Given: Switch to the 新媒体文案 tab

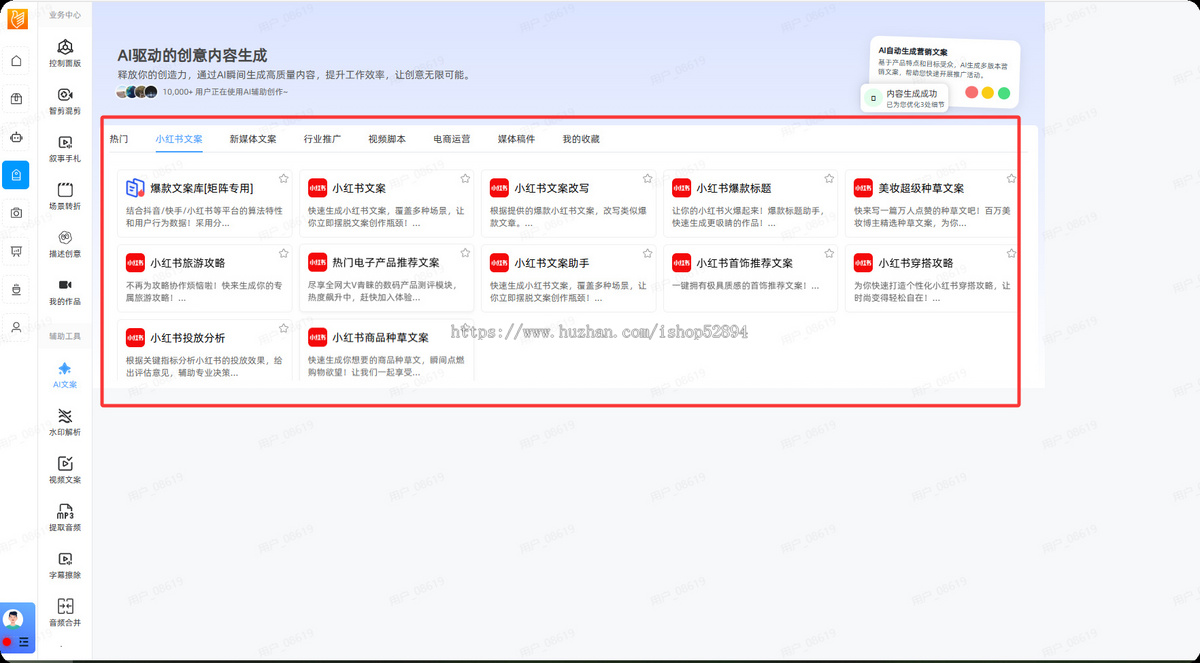Looking at the screenshot, I should (x=253, y=139).
